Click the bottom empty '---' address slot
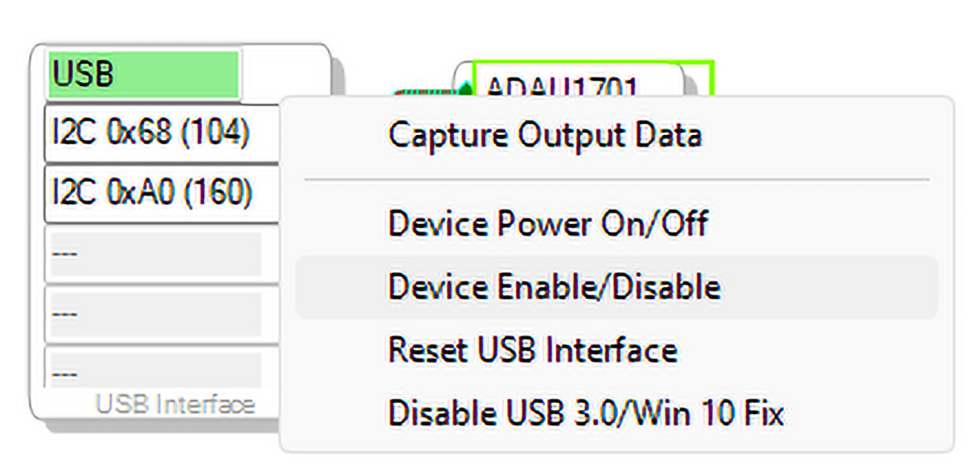This screenshot has width=970, height=474. coord(152,369)
